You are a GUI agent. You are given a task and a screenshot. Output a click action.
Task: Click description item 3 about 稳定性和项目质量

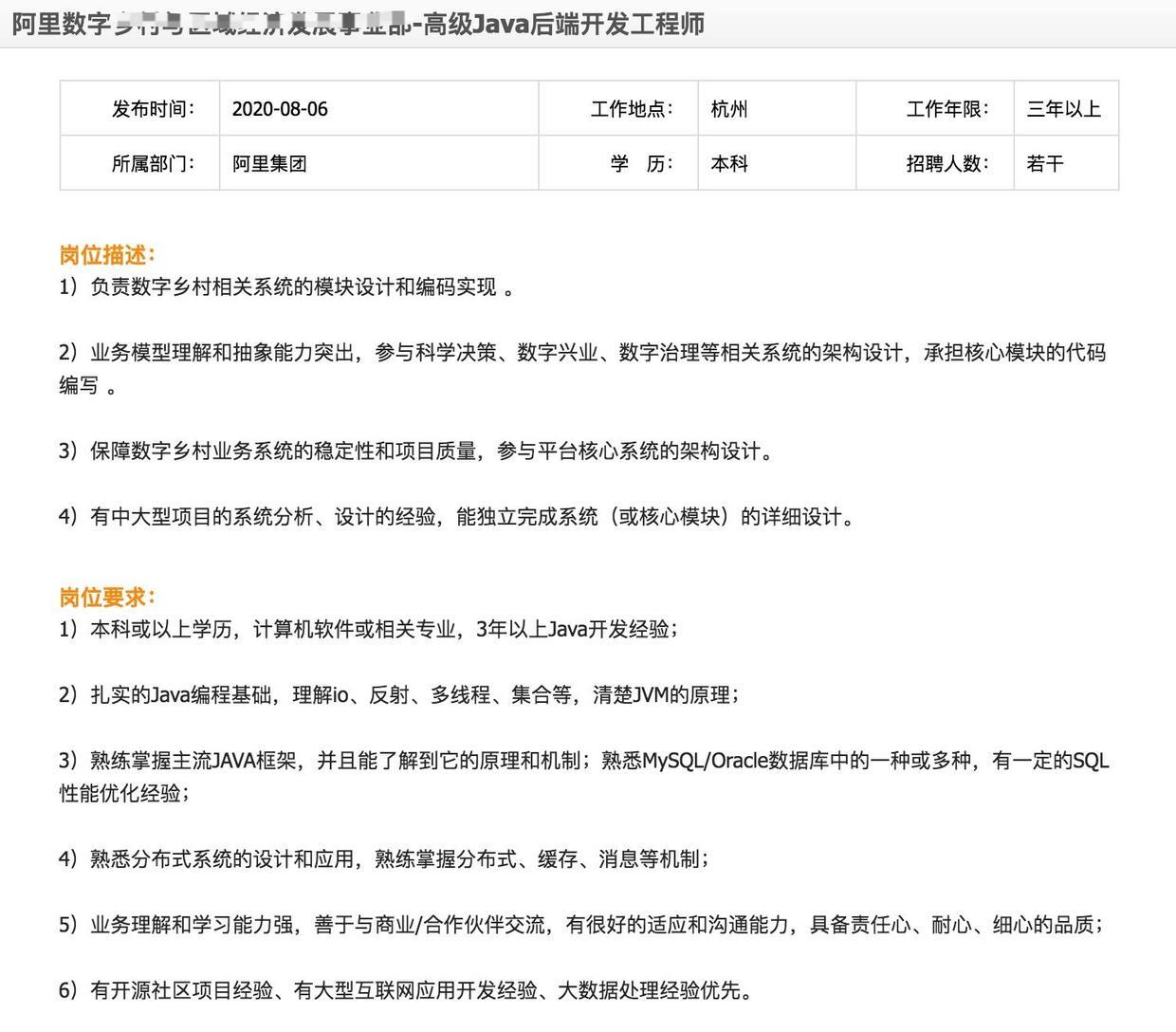pos(416,451)
